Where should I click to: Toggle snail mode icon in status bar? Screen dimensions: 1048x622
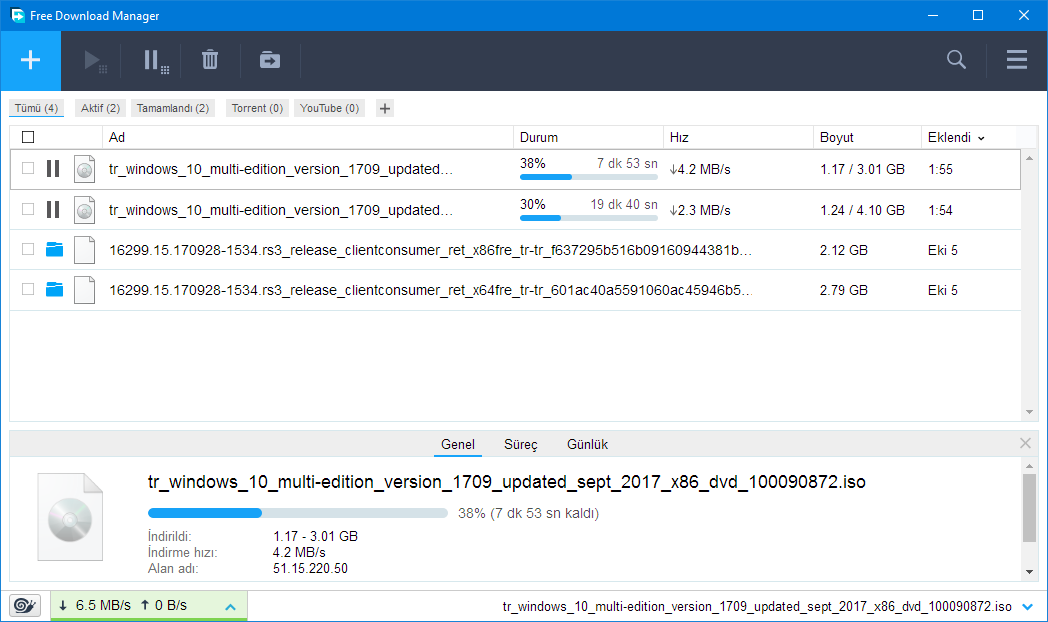click(25, 605)
